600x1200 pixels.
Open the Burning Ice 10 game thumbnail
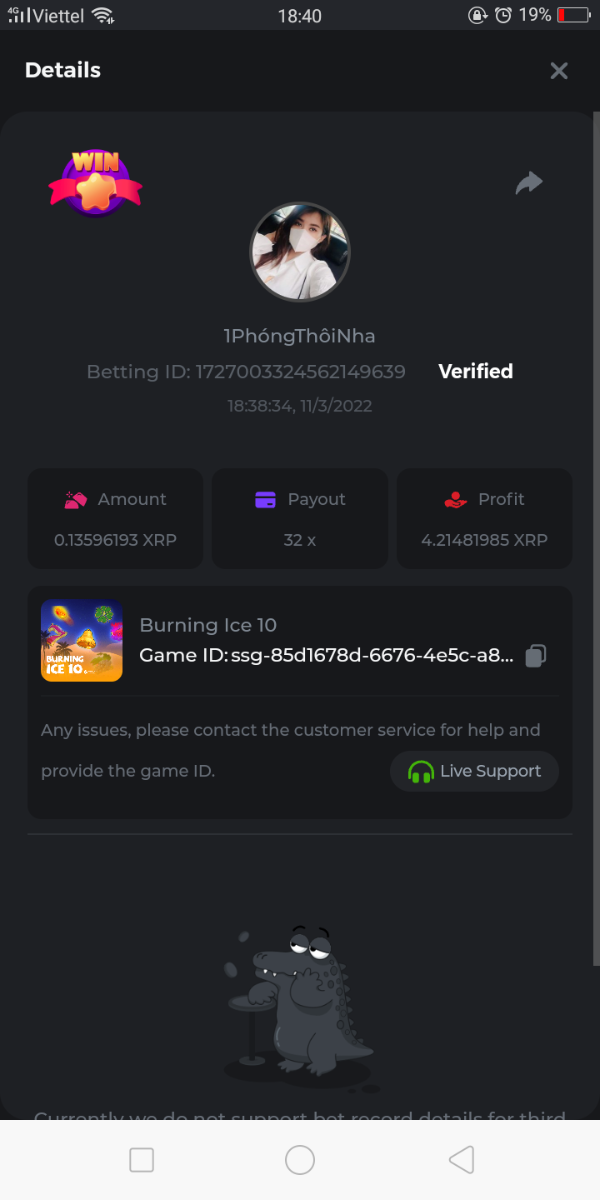82,641
